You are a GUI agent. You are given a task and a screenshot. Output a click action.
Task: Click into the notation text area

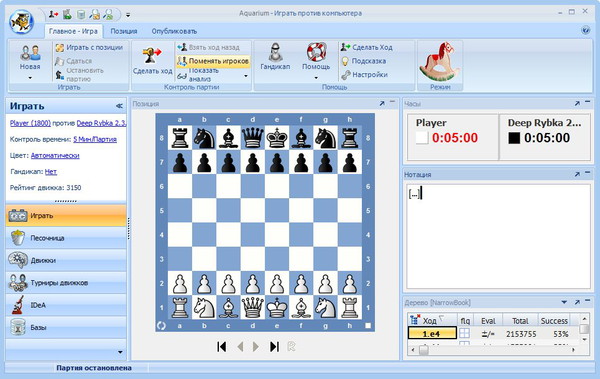coord(498,237)
